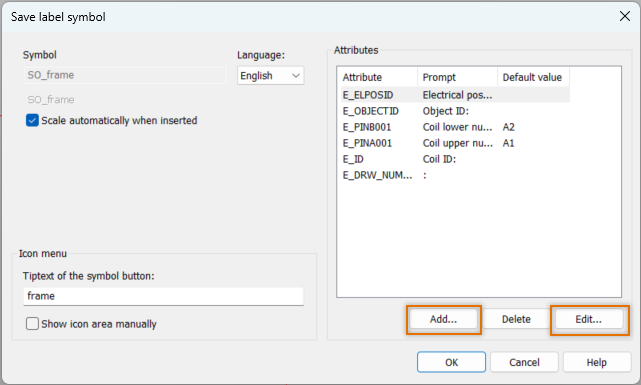Image resolution: width=641 pixels, height=385 pixels.
Task: Click the Symbol name field SO_frame
Action: pyautogui.click(x=125, y=75)
